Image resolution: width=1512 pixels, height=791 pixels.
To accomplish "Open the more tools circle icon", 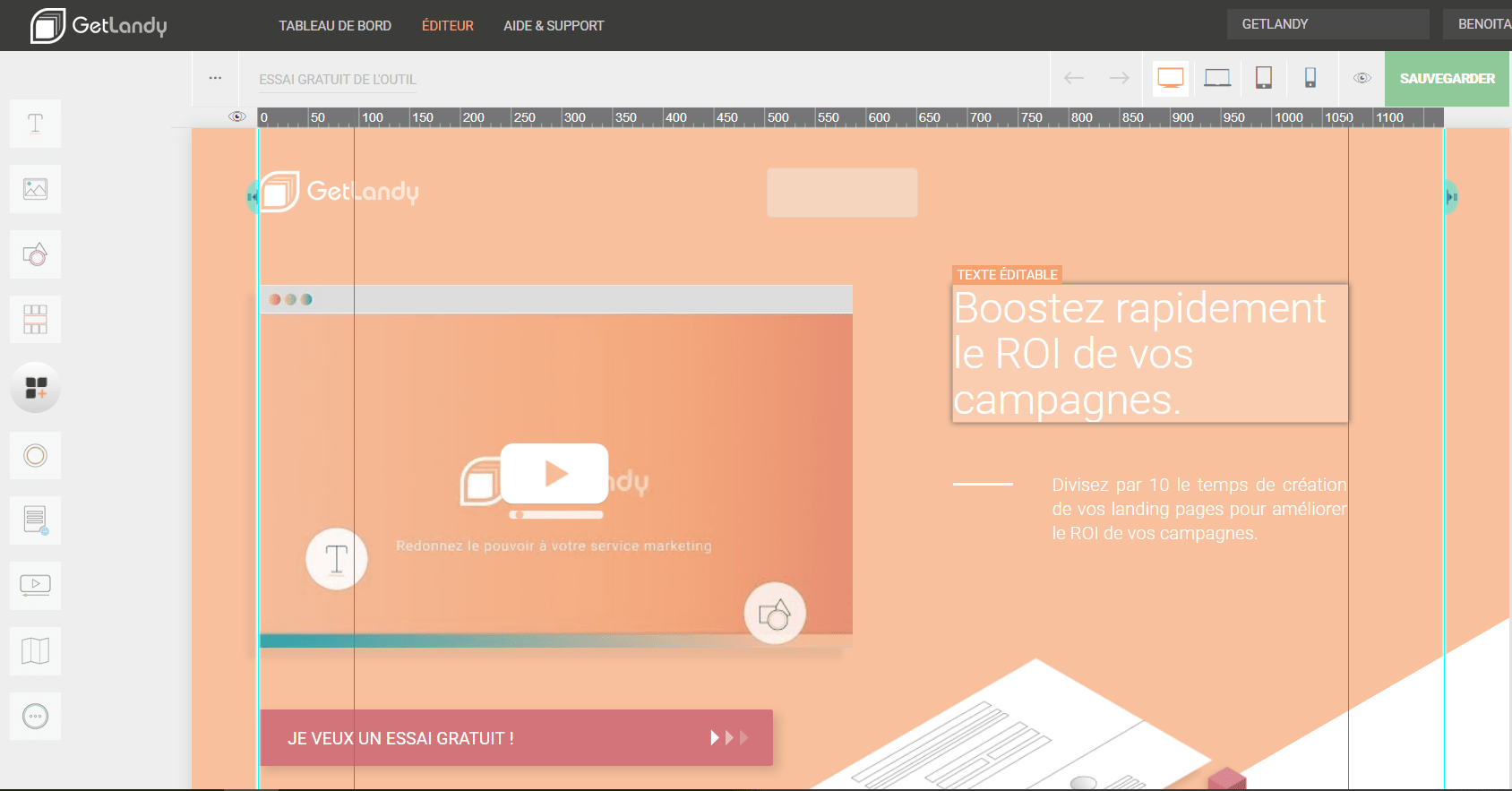I will pos(35,717).
